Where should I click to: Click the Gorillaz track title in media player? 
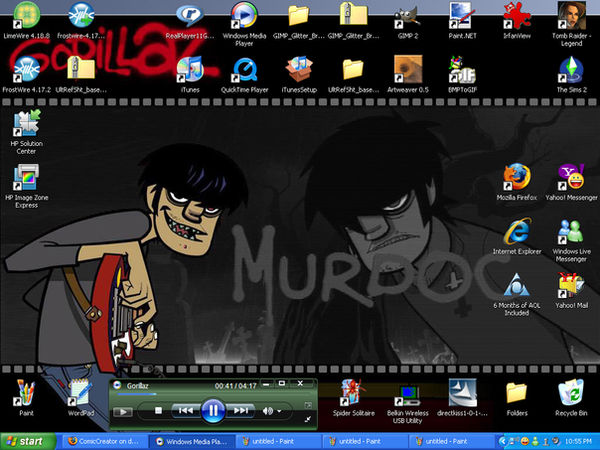[x=137, y=386]
